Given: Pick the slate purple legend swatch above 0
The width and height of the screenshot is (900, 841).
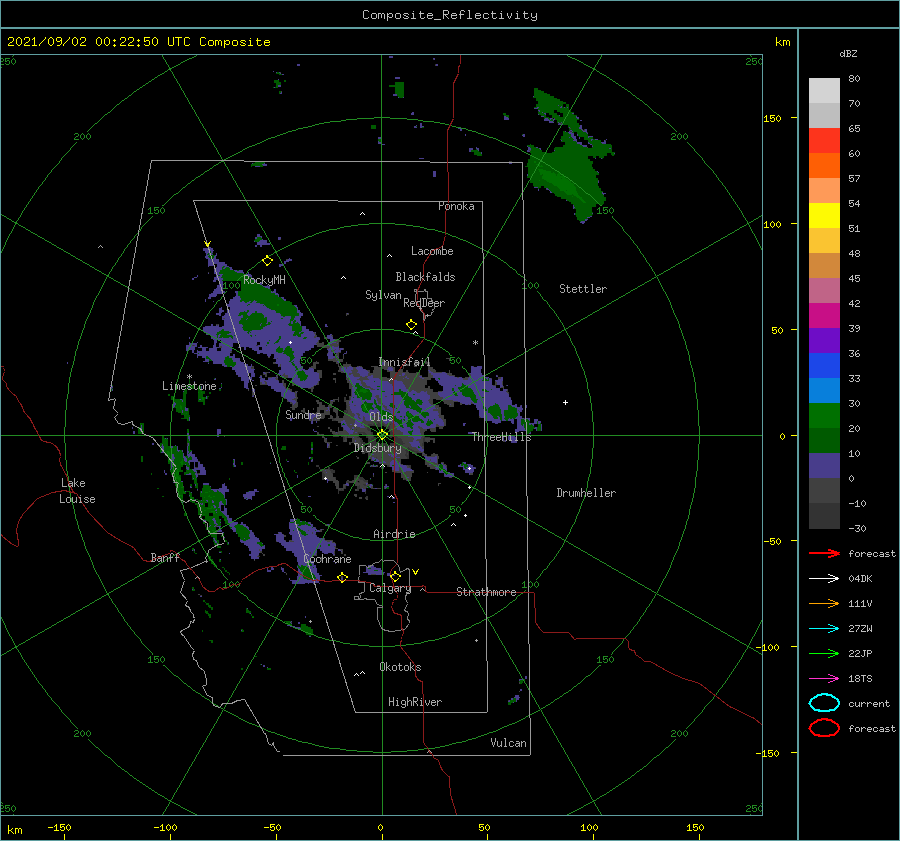Looking at the screenshot, I should point(824,465).
